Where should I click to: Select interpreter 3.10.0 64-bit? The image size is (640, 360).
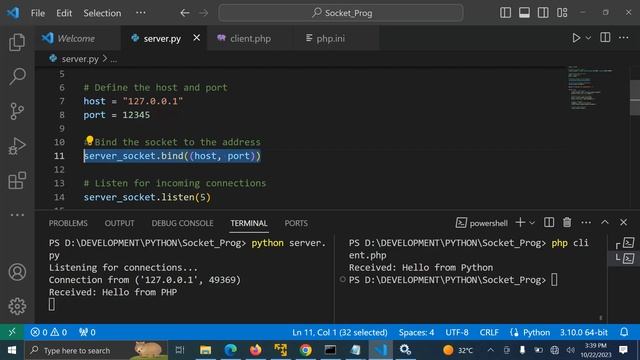[x=584, y=332]
